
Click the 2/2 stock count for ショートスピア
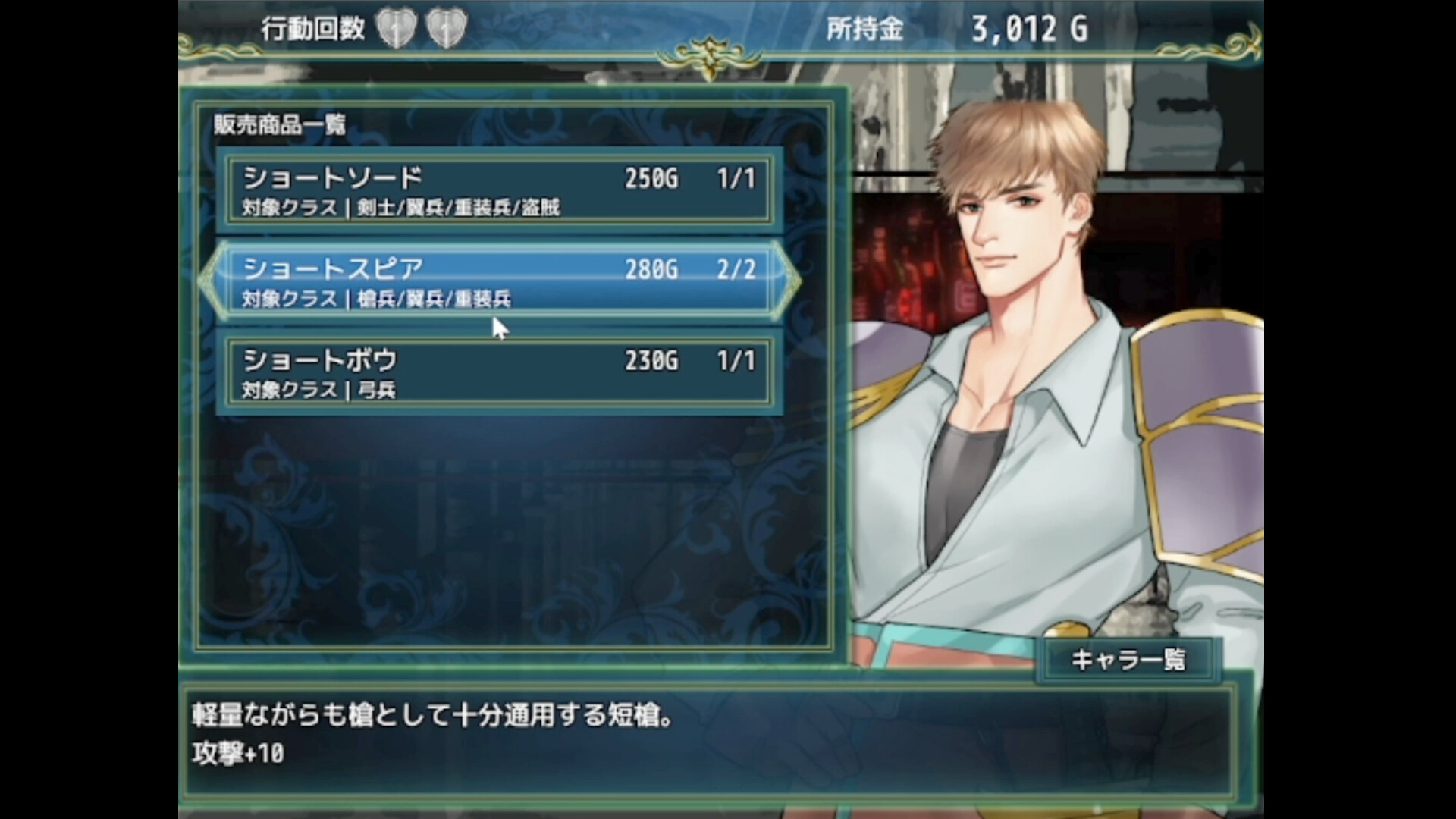(736, 269)
